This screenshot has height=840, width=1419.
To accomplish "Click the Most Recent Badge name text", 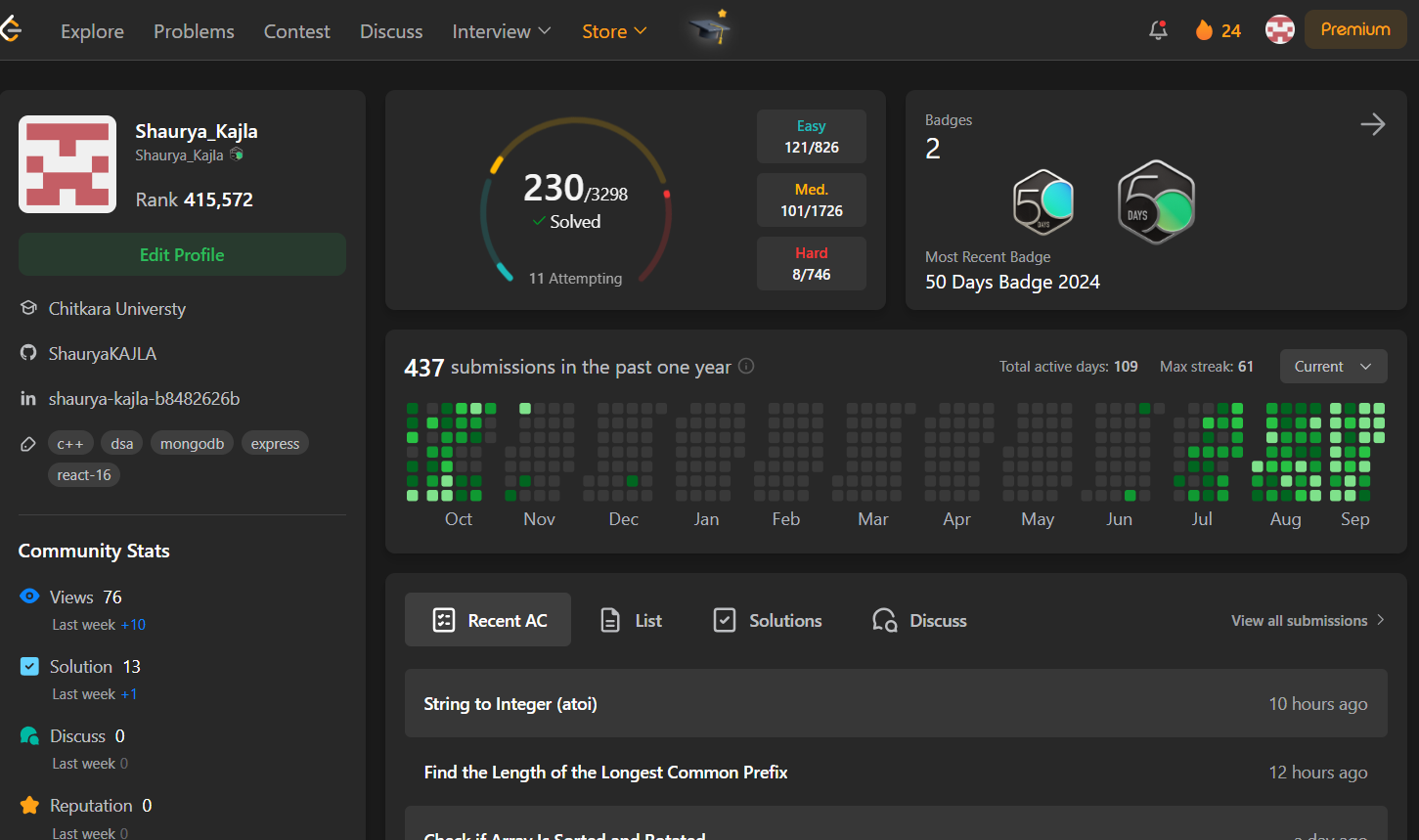I will tap(1012, 282).
